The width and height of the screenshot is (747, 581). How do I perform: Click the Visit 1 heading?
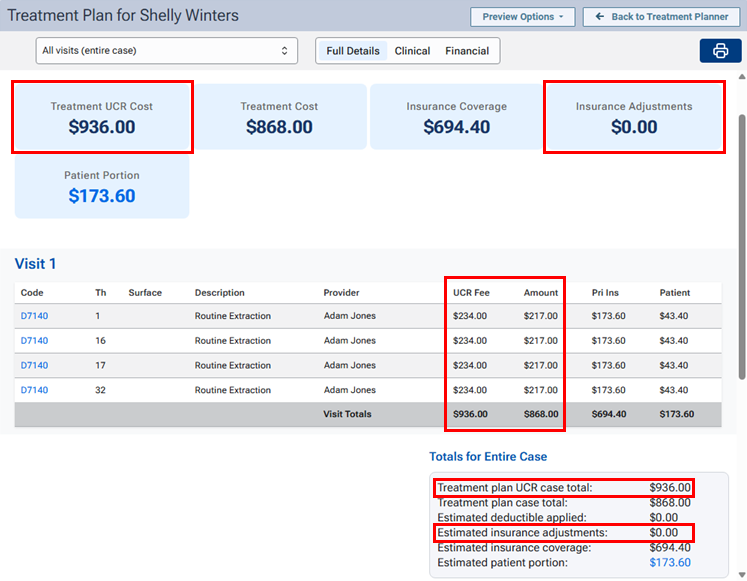[36, 264]
